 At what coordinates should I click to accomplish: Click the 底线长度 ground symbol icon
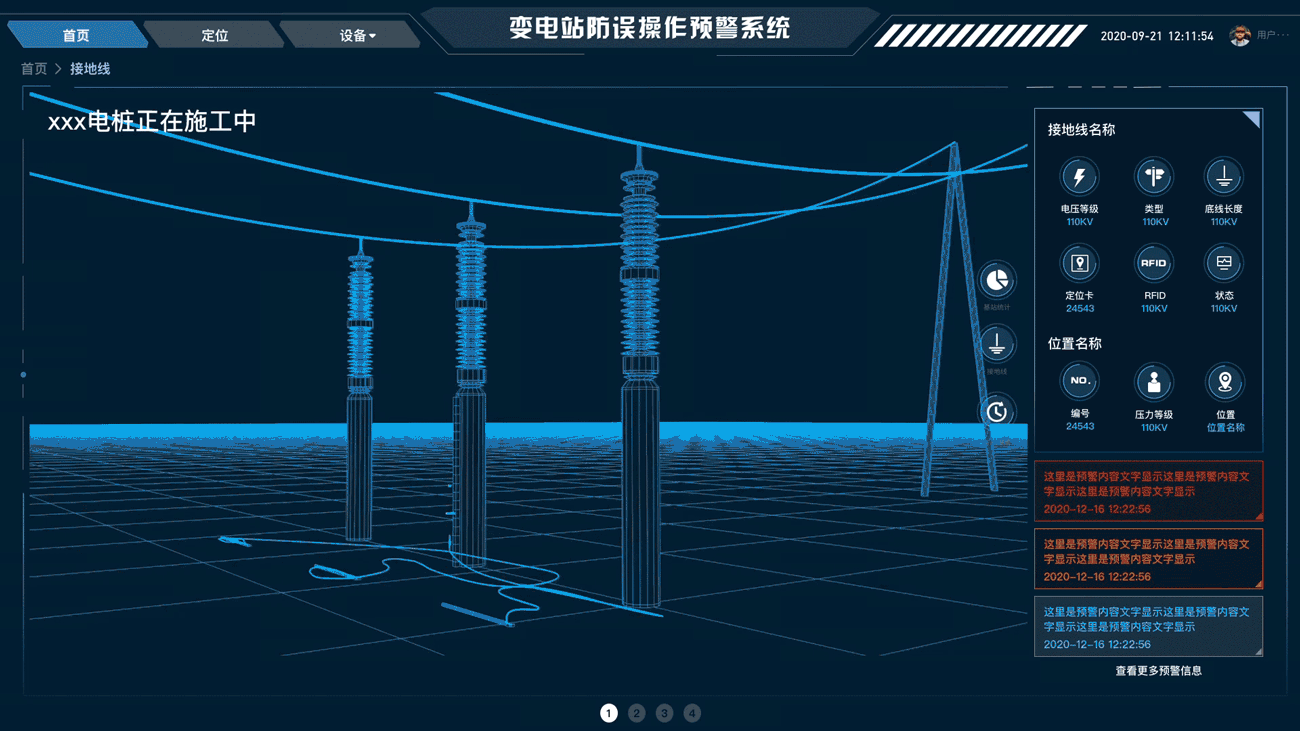tap(1223, 178)
